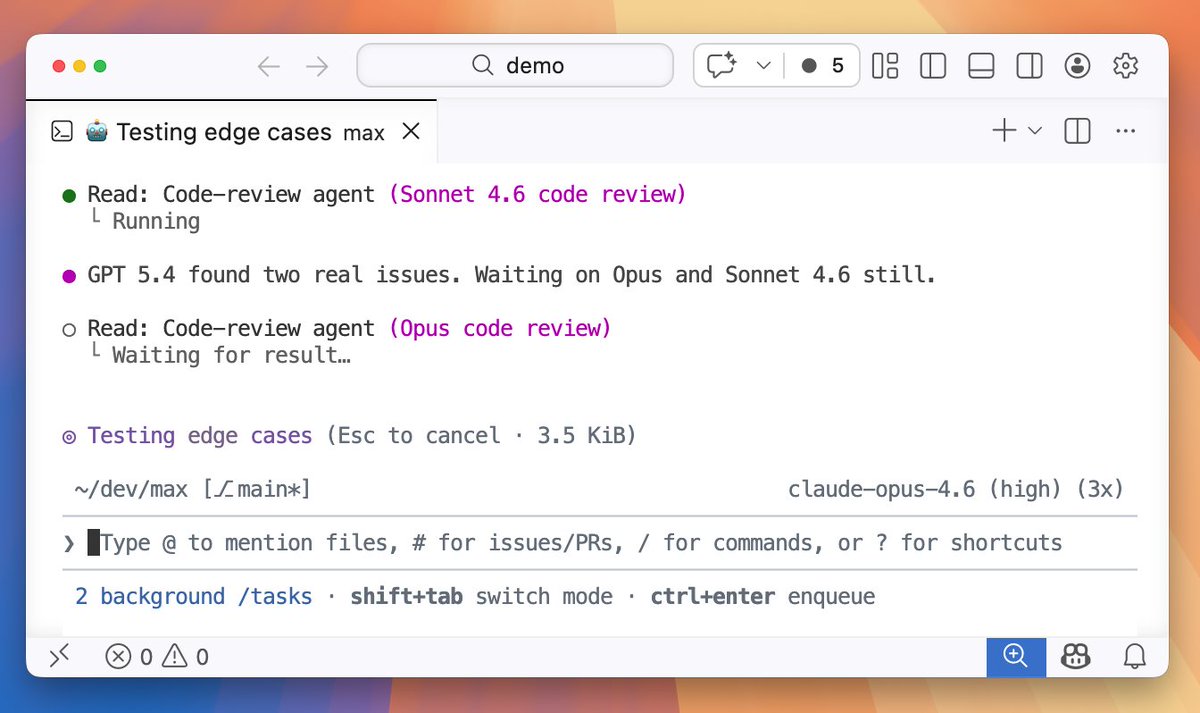This screenshot has height=713, width=1200.
Task: Click the hollow bullet beside Opus review
Action: click(69, 329)
